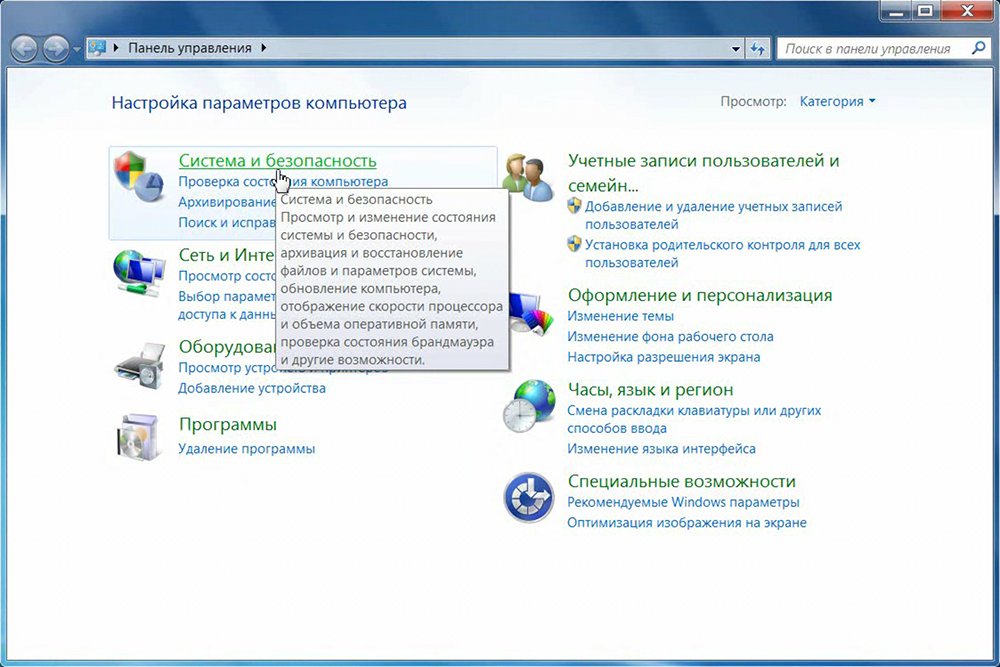The width and height of the screenshot is (1000, 667).
Task: Open the Network and Internet globe icon
Action: coord(139,273)
